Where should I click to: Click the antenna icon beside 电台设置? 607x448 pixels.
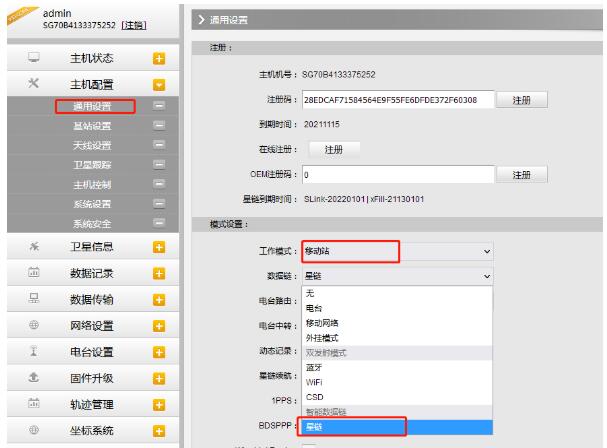pyautogui.click(x=34, y=351)
